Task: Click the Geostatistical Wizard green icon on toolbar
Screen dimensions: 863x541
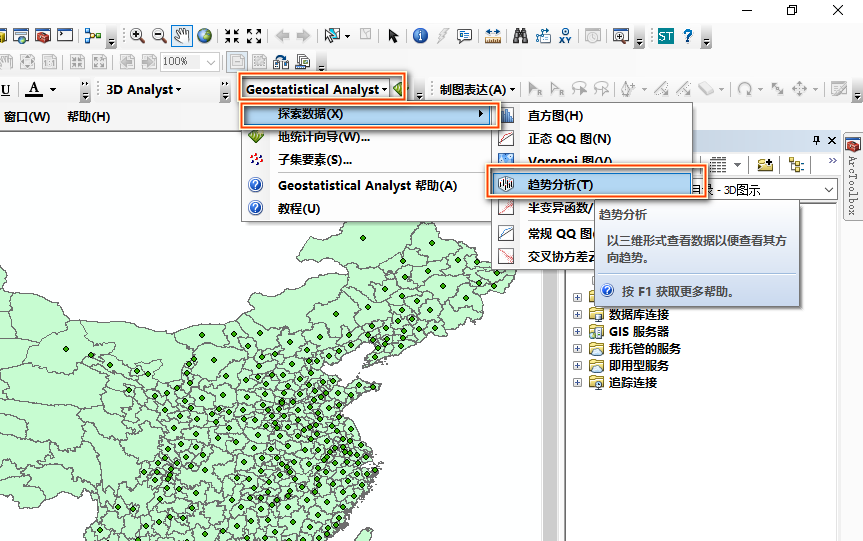Action: (x=398, y=89)
